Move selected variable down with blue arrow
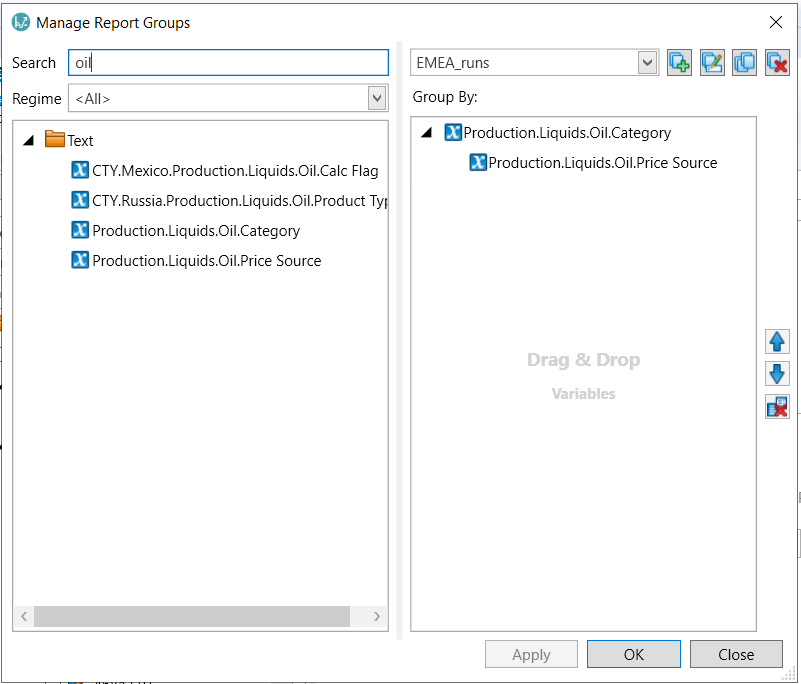 coord(777,374)
